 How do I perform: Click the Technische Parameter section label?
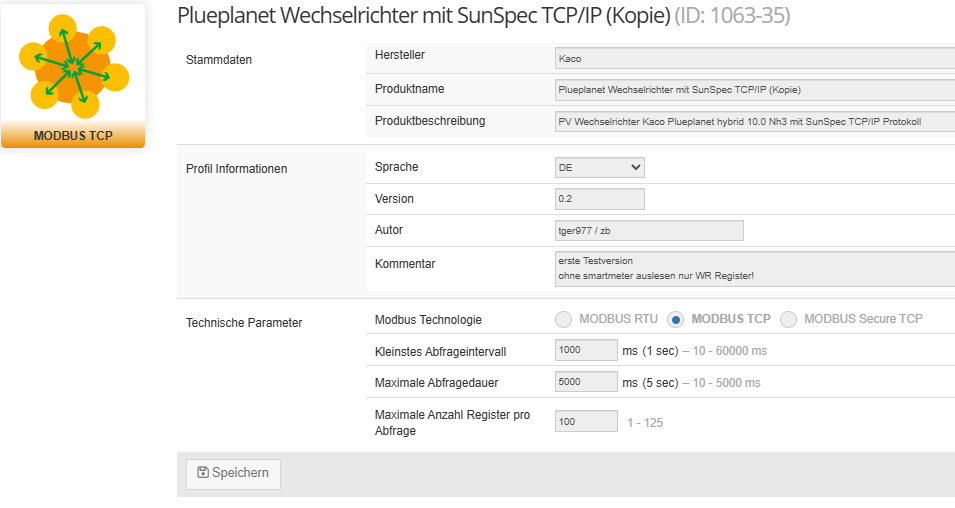point(244,323)
